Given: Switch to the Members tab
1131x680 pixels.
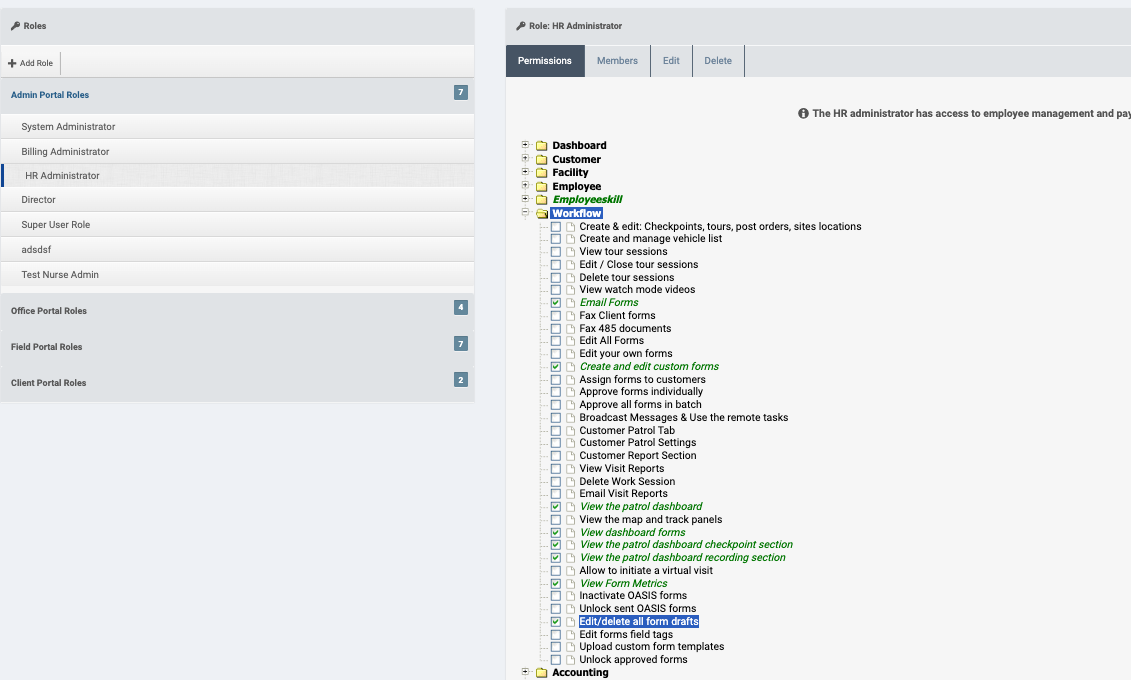Looking at the screenshot, I should point(617,61).
